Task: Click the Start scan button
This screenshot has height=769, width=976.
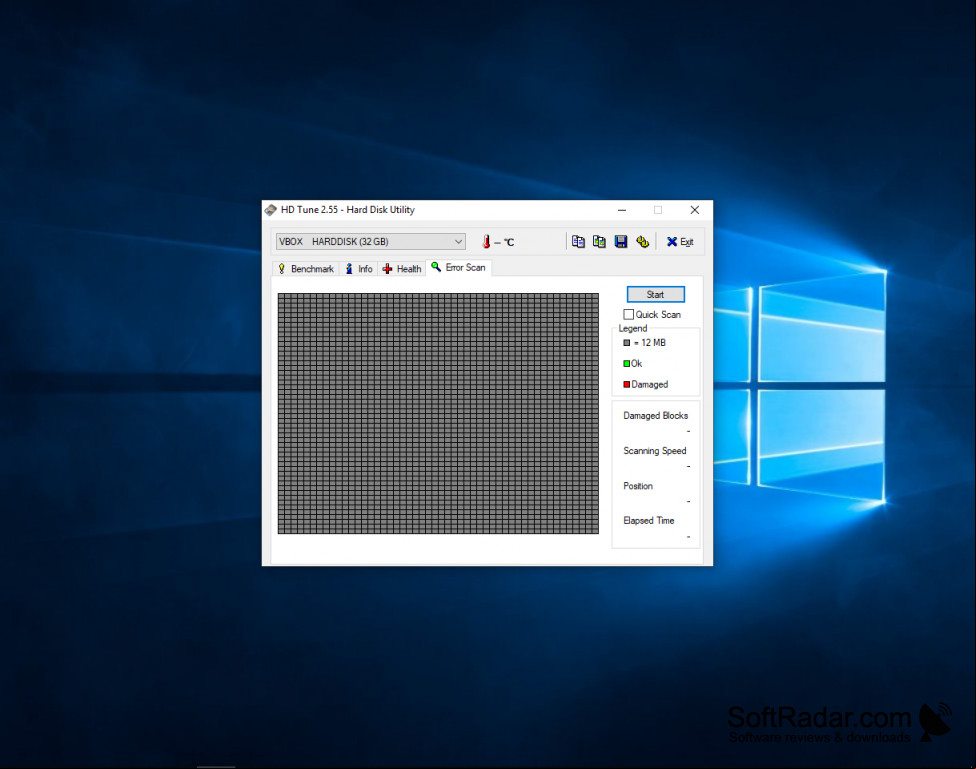Action: 655,295
